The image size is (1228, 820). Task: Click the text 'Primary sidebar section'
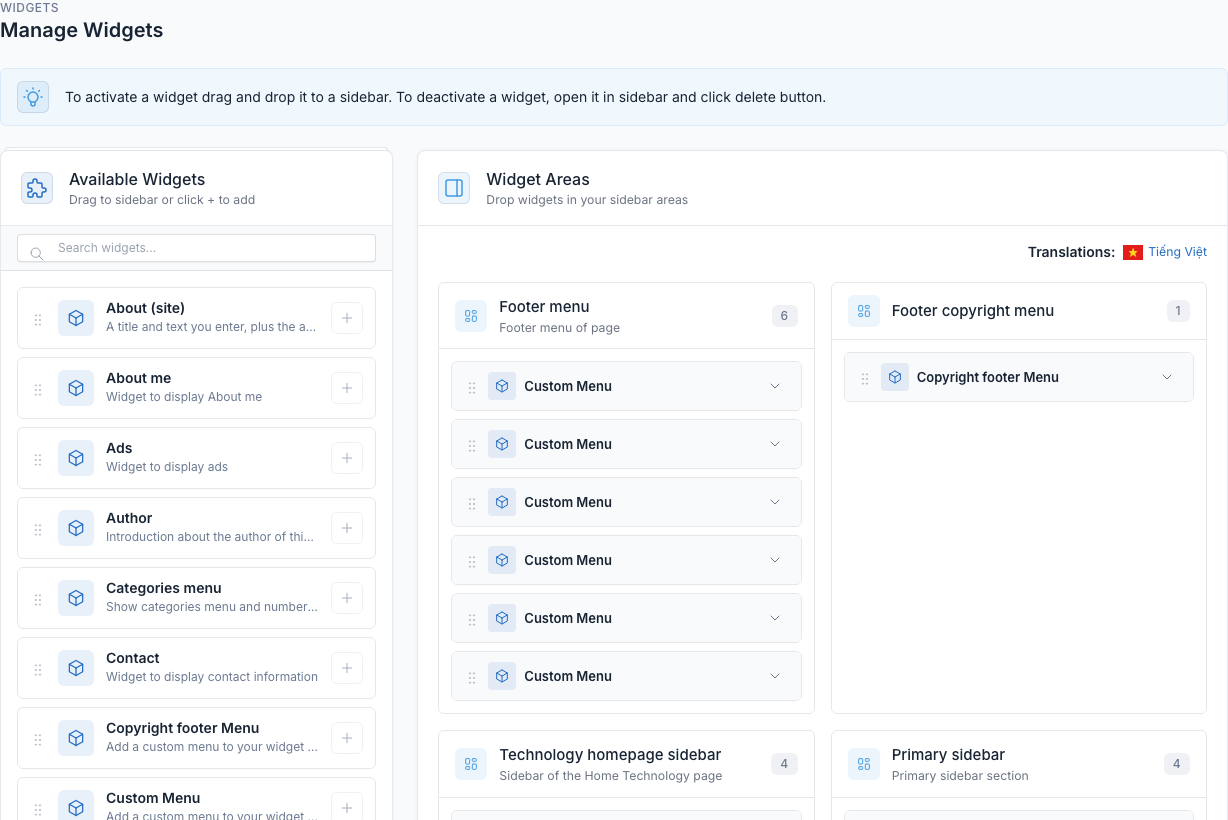960,776
